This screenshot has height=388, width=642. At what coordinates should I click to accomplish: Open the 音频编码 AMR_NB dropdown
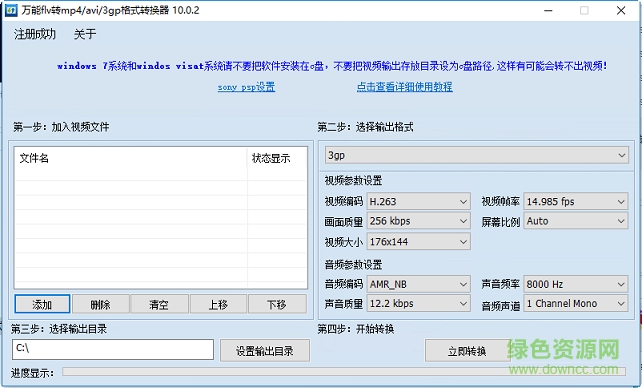point(418,284)
